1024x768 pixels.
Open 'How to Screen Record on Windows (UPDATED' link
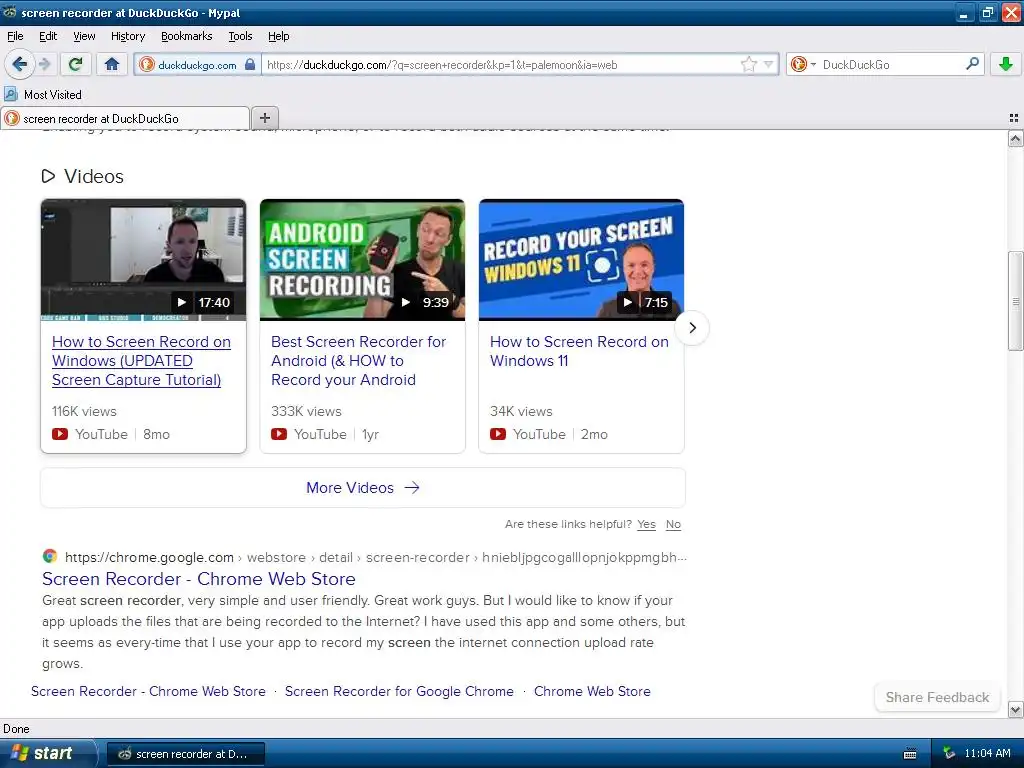point(141,360)
